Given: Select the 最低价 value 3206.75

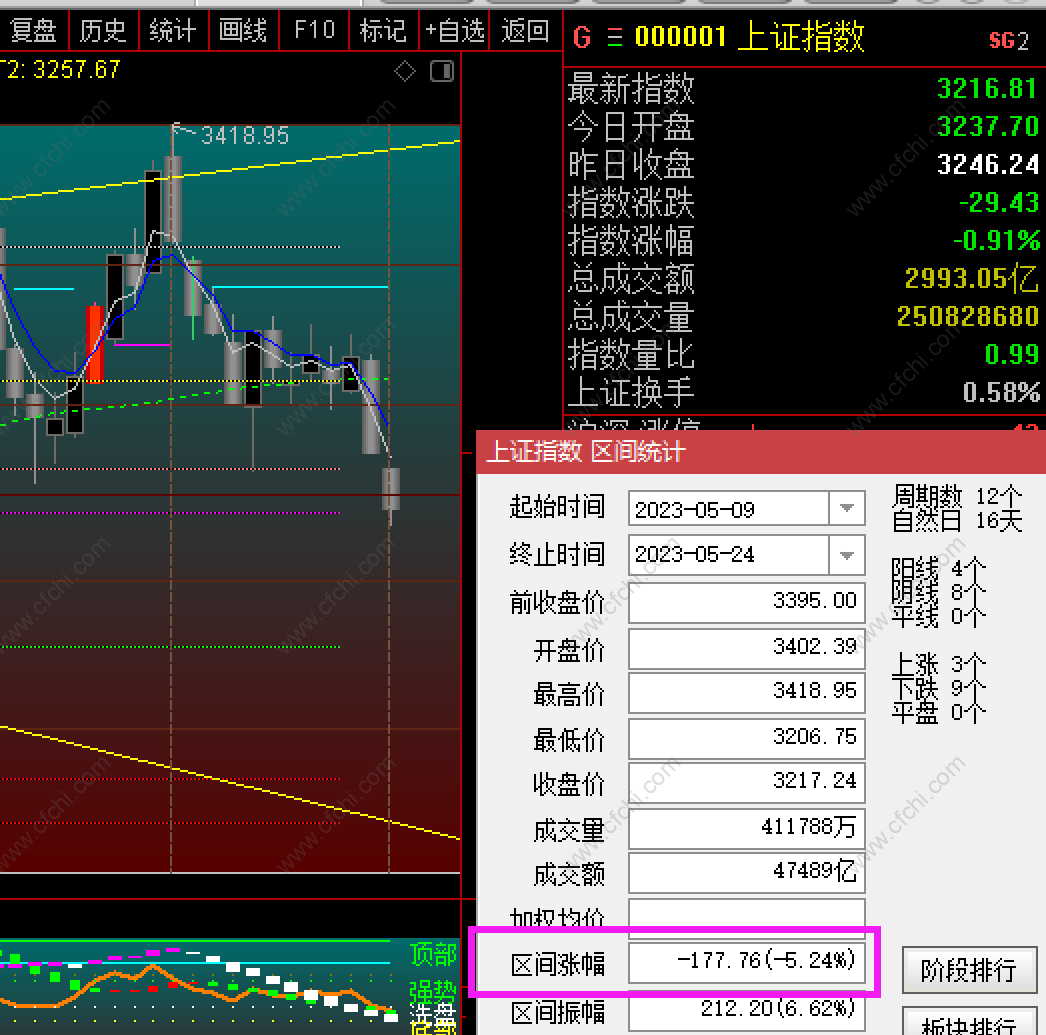Looking at the screenshot, I should pyautogui.click(x=746, y=738).
